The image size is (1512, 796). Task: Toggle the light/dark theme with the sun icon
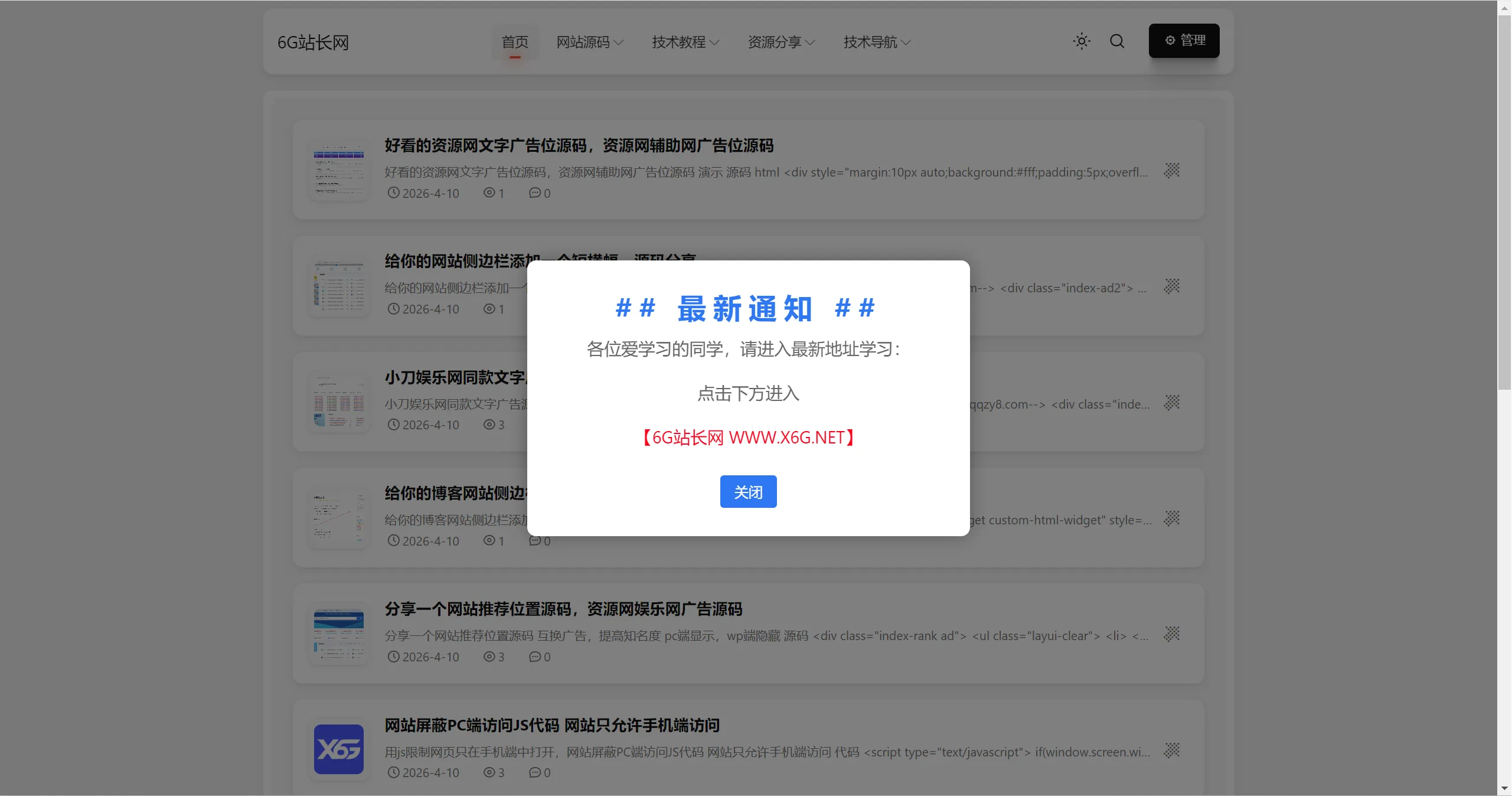click(x=1080, y=41)
